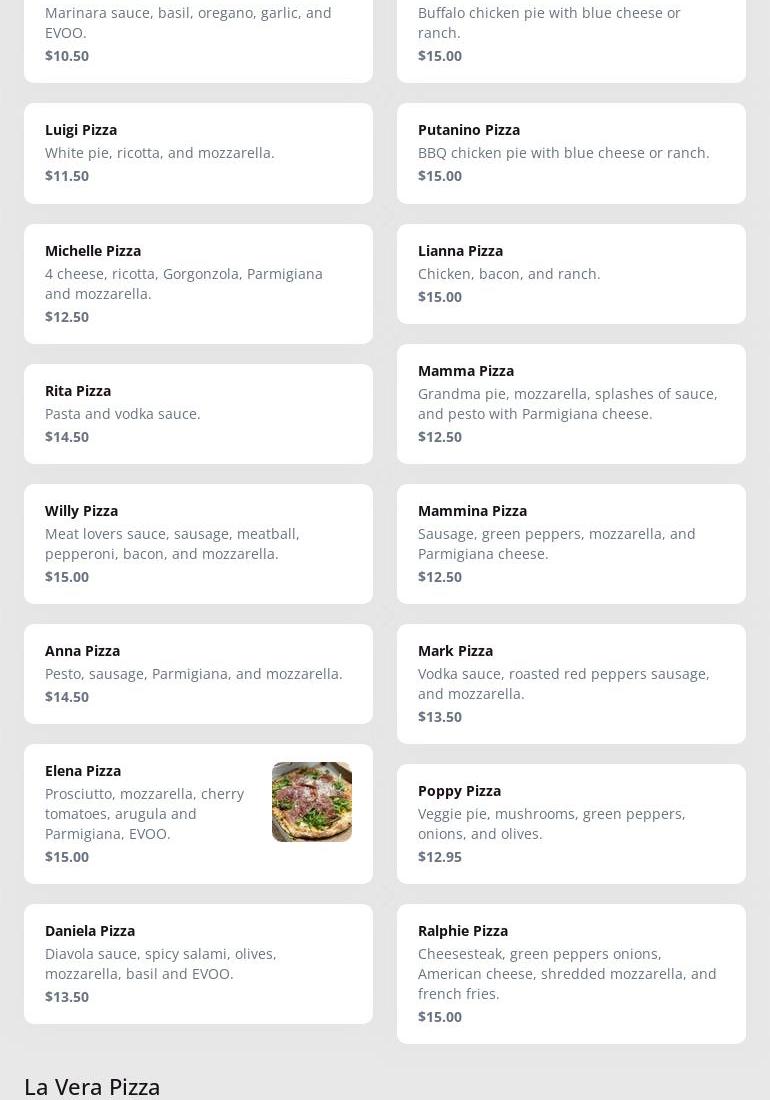
Task: Choose Rita Pizza with vodka sauce
Action: (198, 413)
